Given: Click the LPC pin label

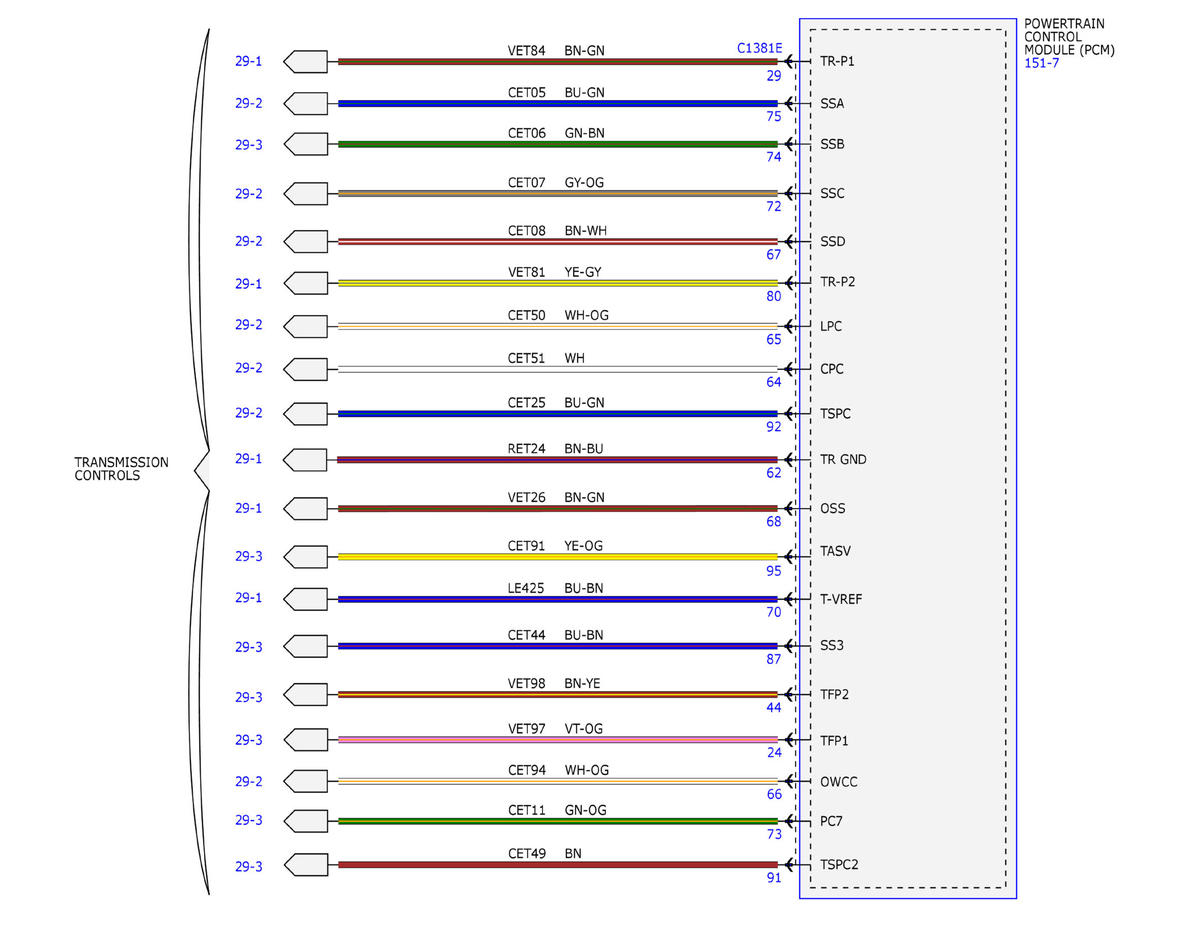Looking at the screenshot, I should click(831, 326).
